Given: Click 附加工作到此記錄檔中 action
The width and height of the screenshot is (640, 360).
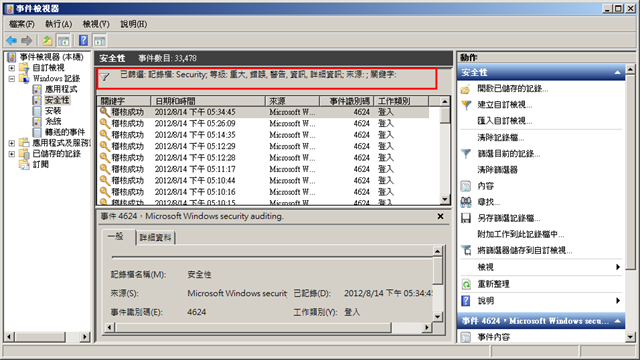Looking at the screenshot, I should tap(520, 234).
